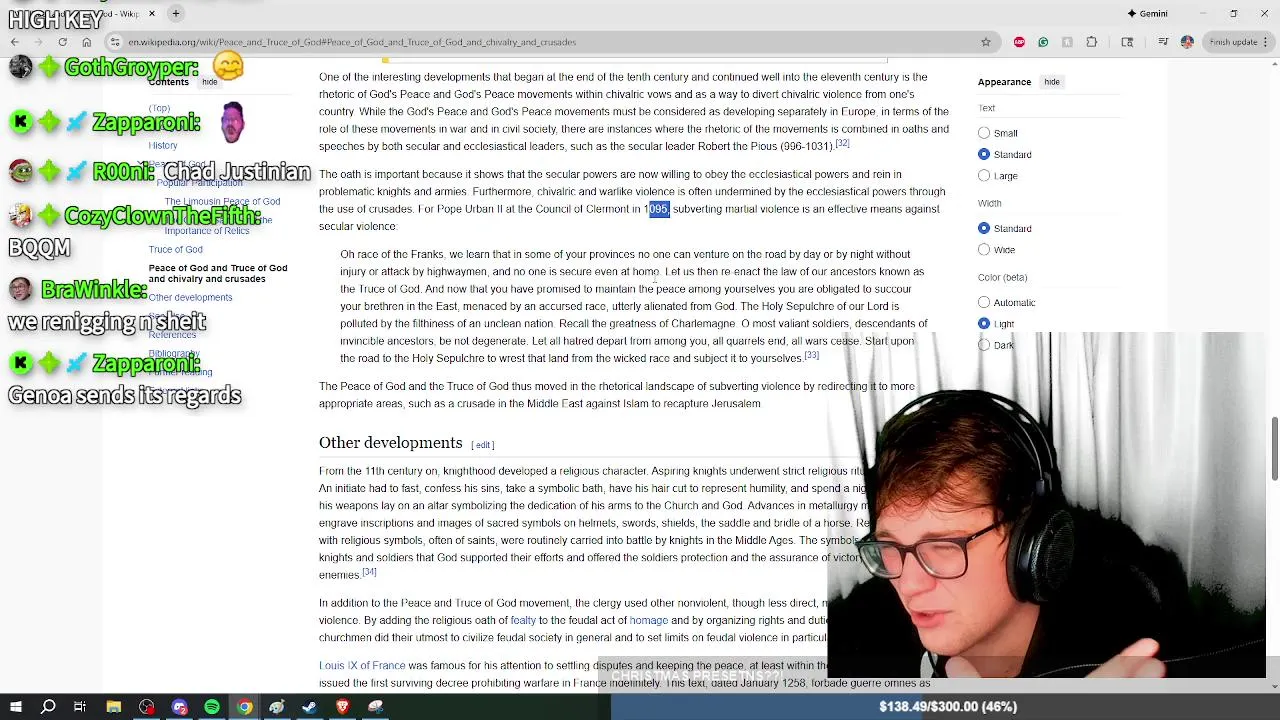
Task: Open Discord from the taskbar
Action: pyautogui.click(x=179, y=707)
